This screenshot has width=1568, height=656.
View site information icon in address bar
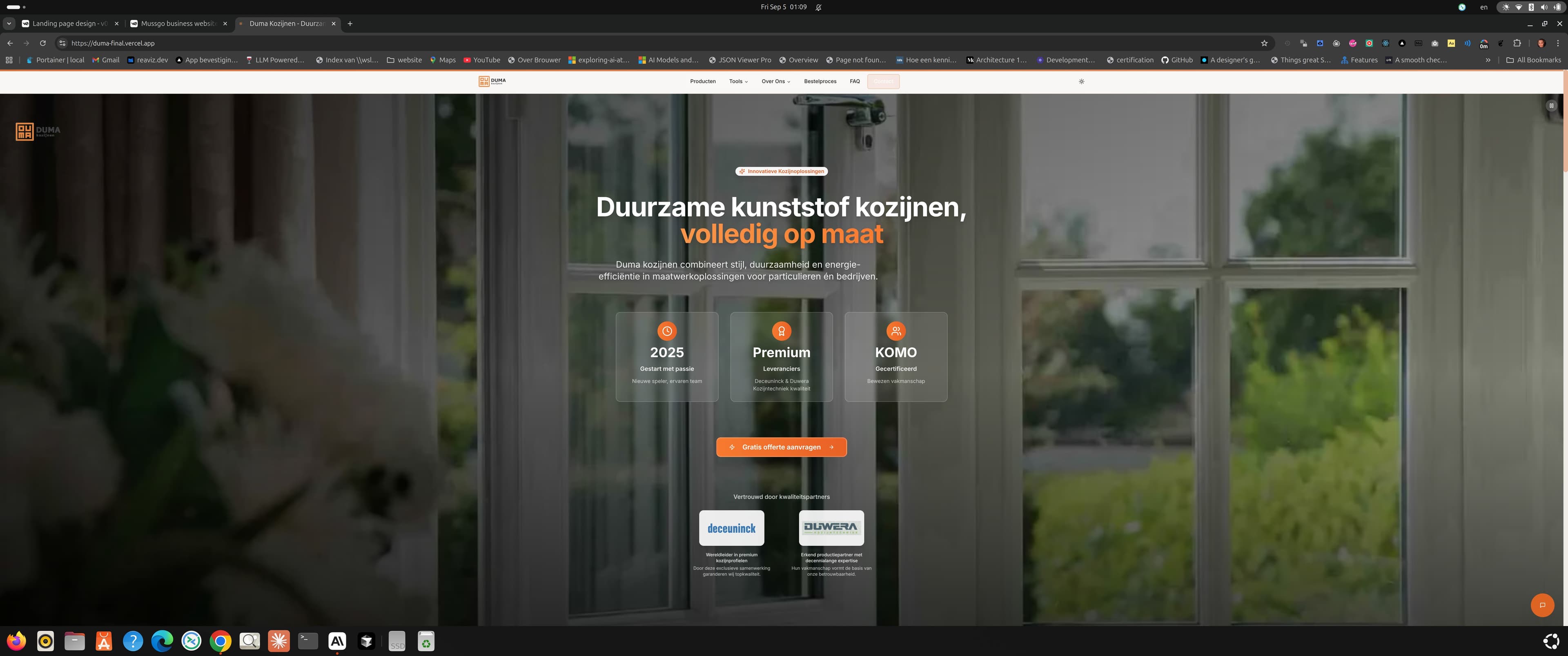pyautogui.click(x=62, y=43)
